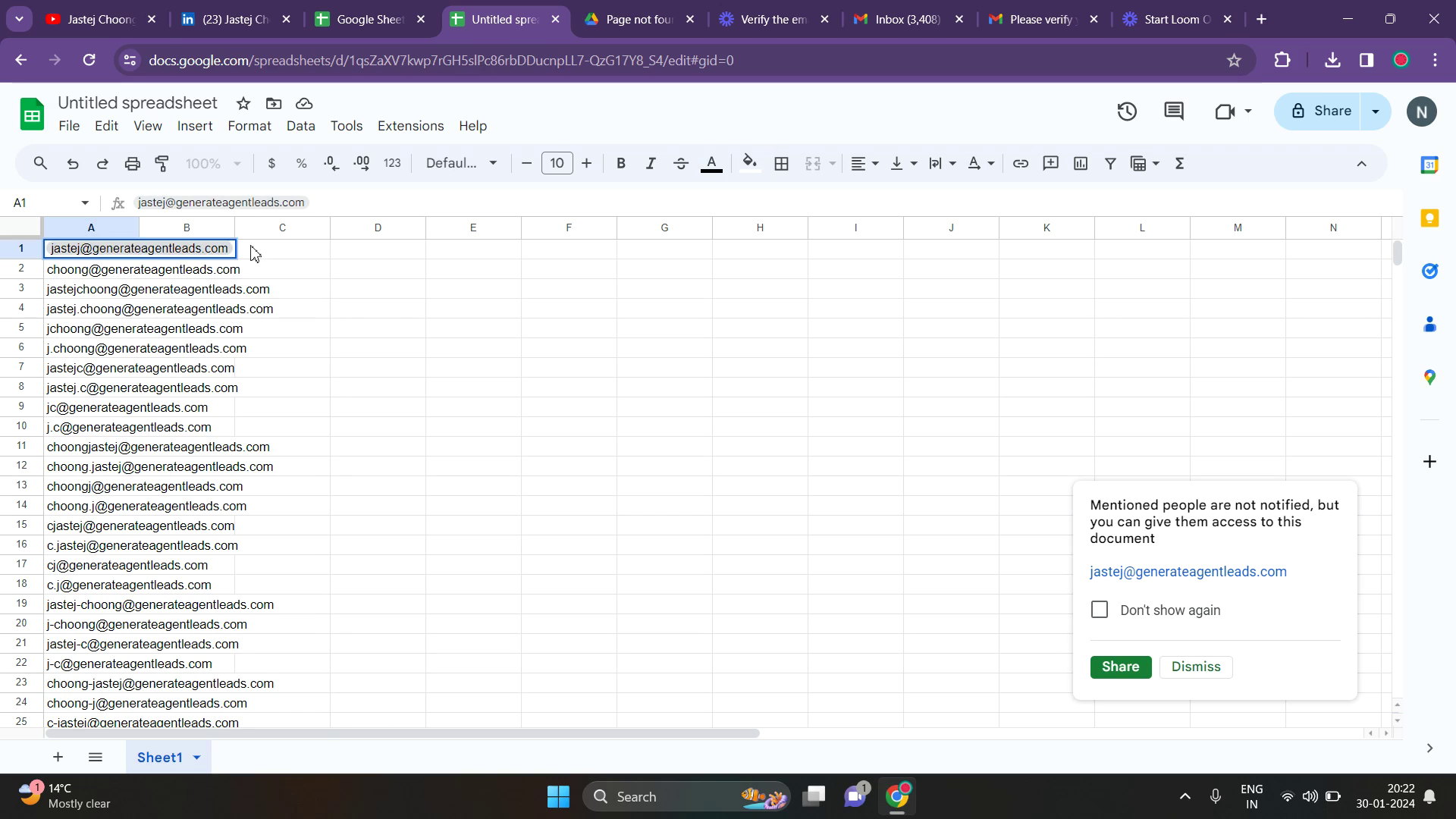This screenshot has width=1456, height=819.
Task: Click the paint format roller icon
Action: (x=162, y=164)
